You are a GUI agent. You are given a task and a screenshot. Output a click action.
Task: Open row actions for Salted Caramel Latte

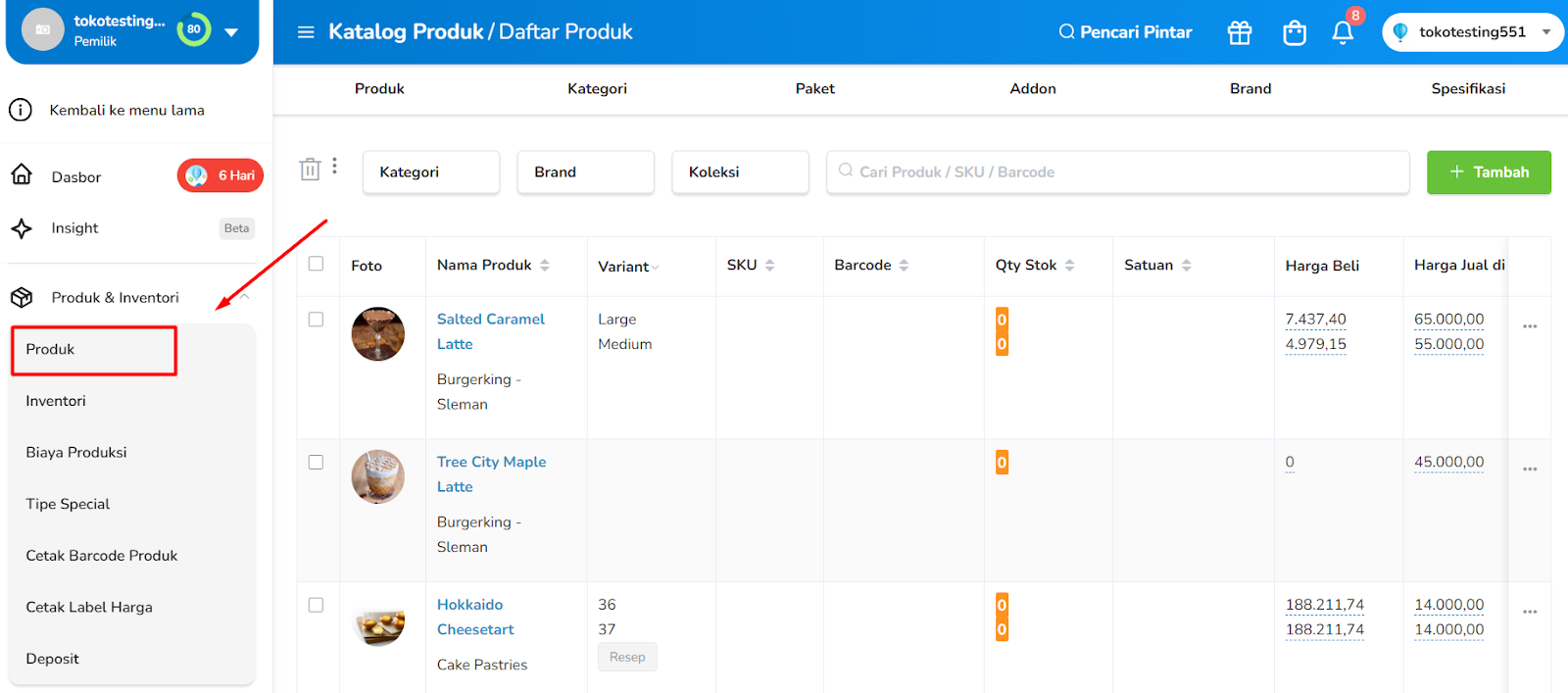[1530, 326]
